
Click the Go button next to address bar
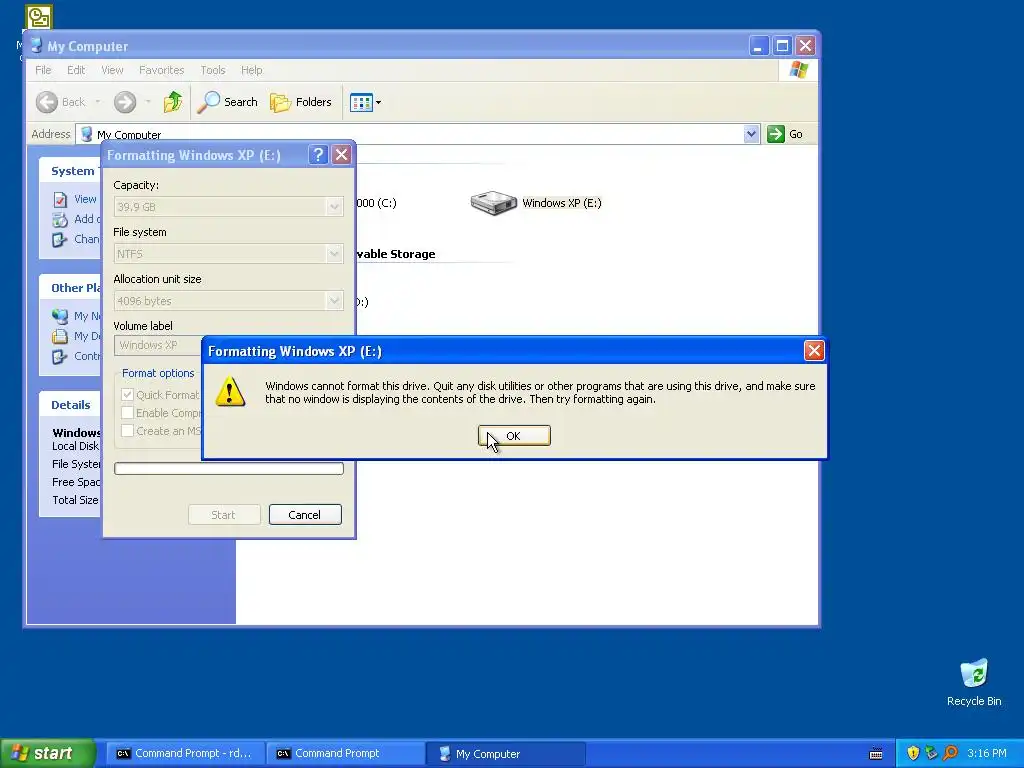[x=785, y=134]
